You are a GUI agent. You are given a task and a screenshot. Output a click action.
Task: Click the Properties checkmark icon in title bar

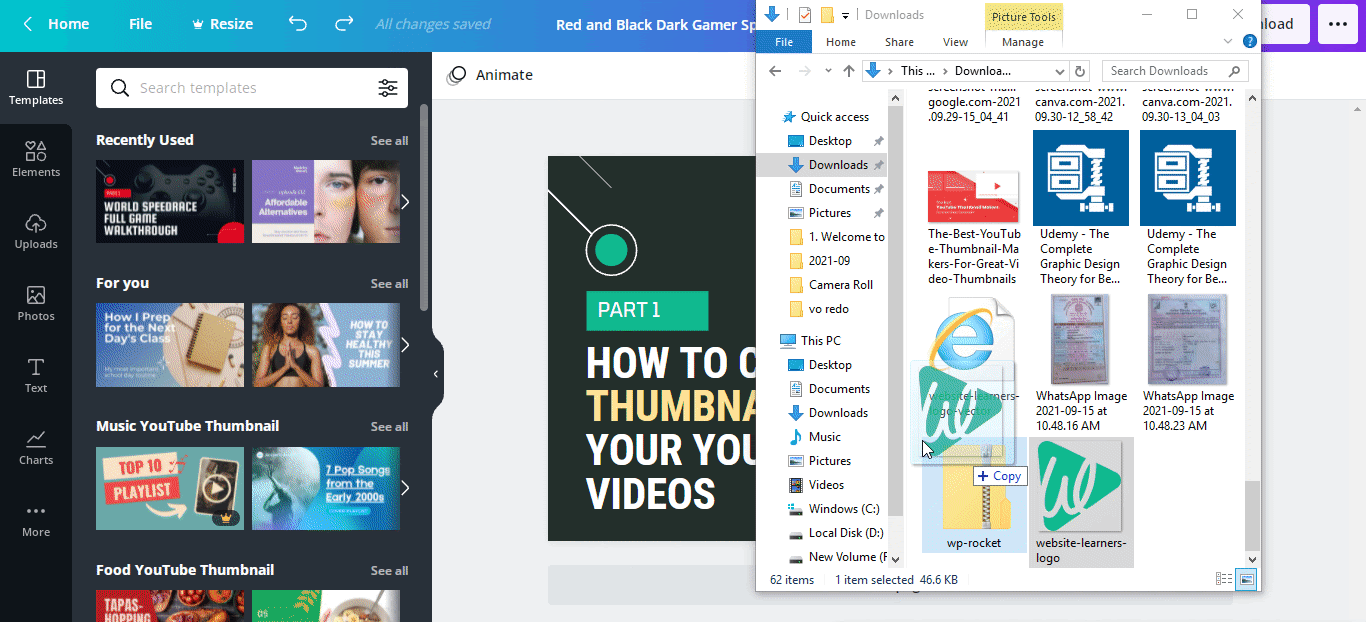pyautogui.click(x=805, y=15)
